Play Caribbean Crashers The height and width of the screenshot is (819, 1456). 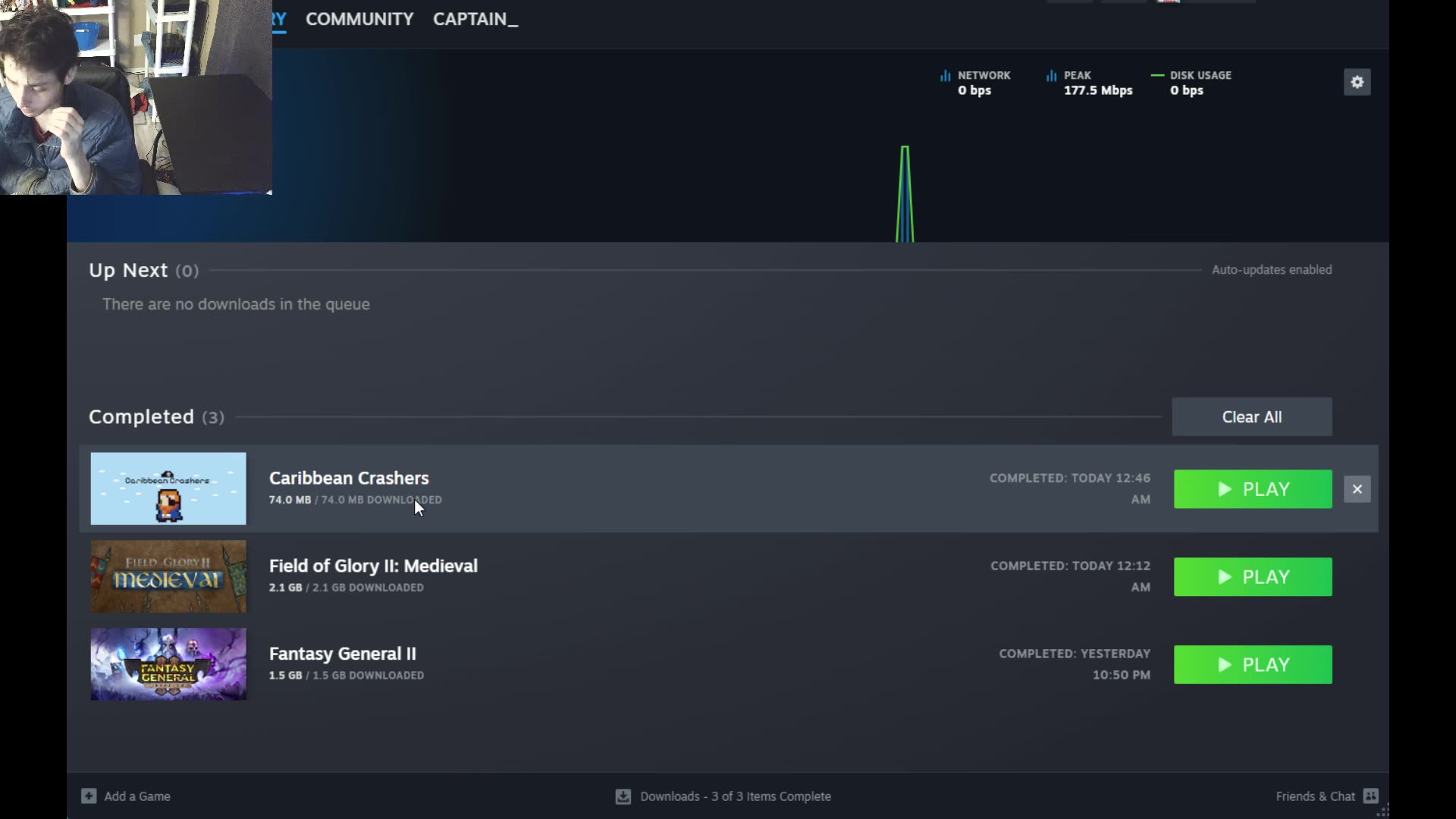coord(1253,489)
